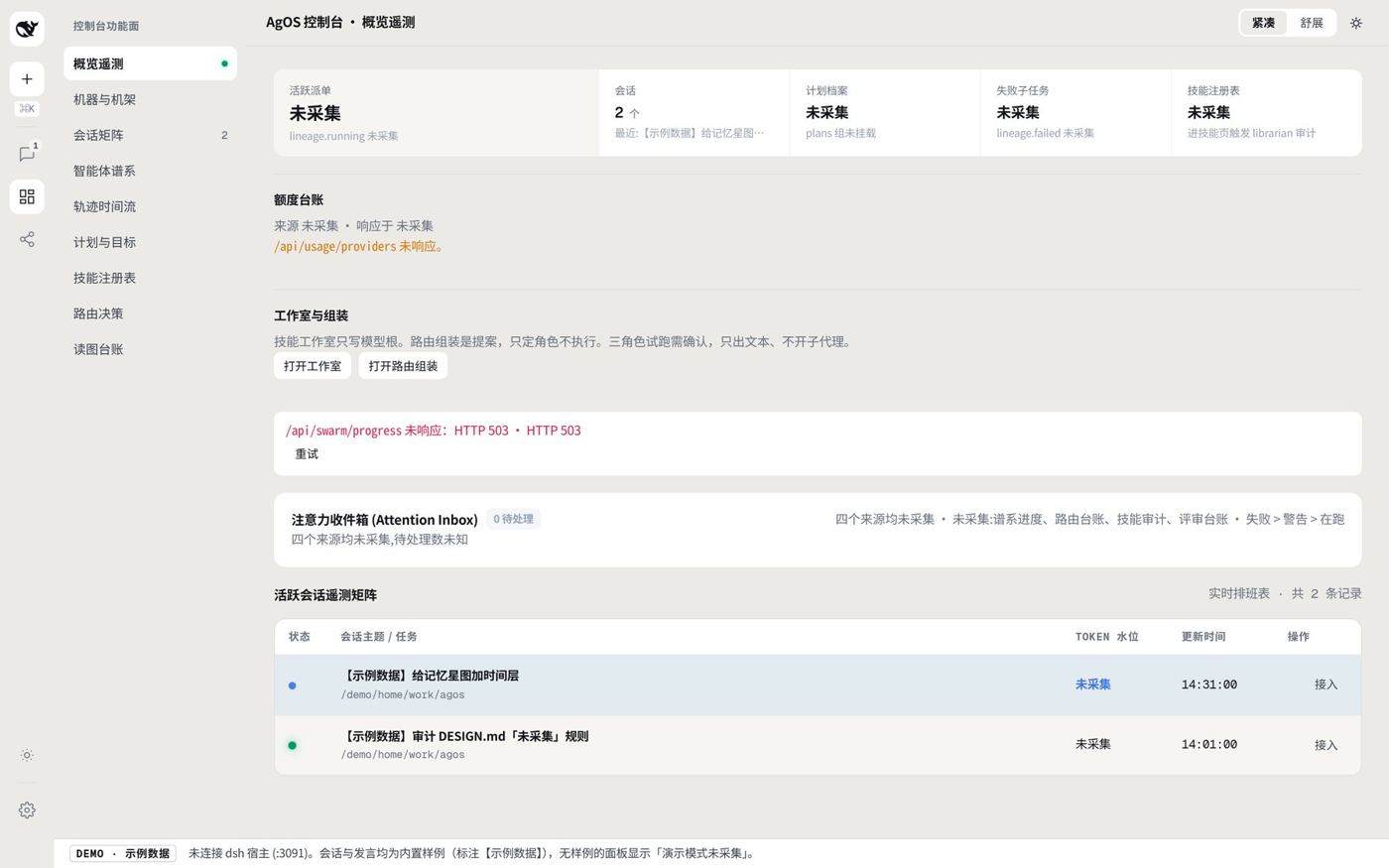
Task: Click 接入 for 给记忆星图加时间层 row
Action: [1326, 684]
